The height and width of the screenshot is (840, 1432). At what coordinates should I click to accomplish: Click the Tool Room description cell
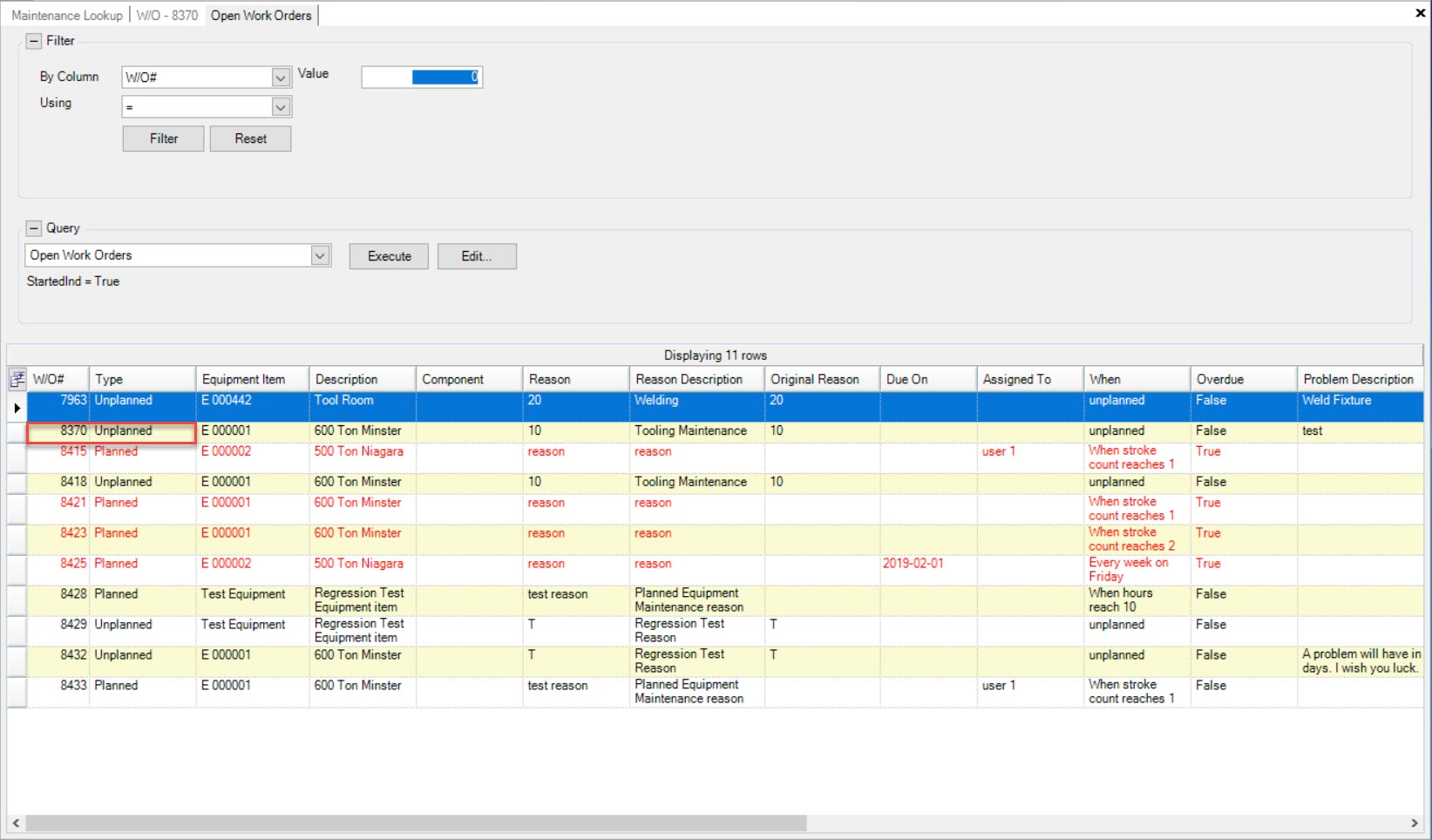[x=363, y=406]
